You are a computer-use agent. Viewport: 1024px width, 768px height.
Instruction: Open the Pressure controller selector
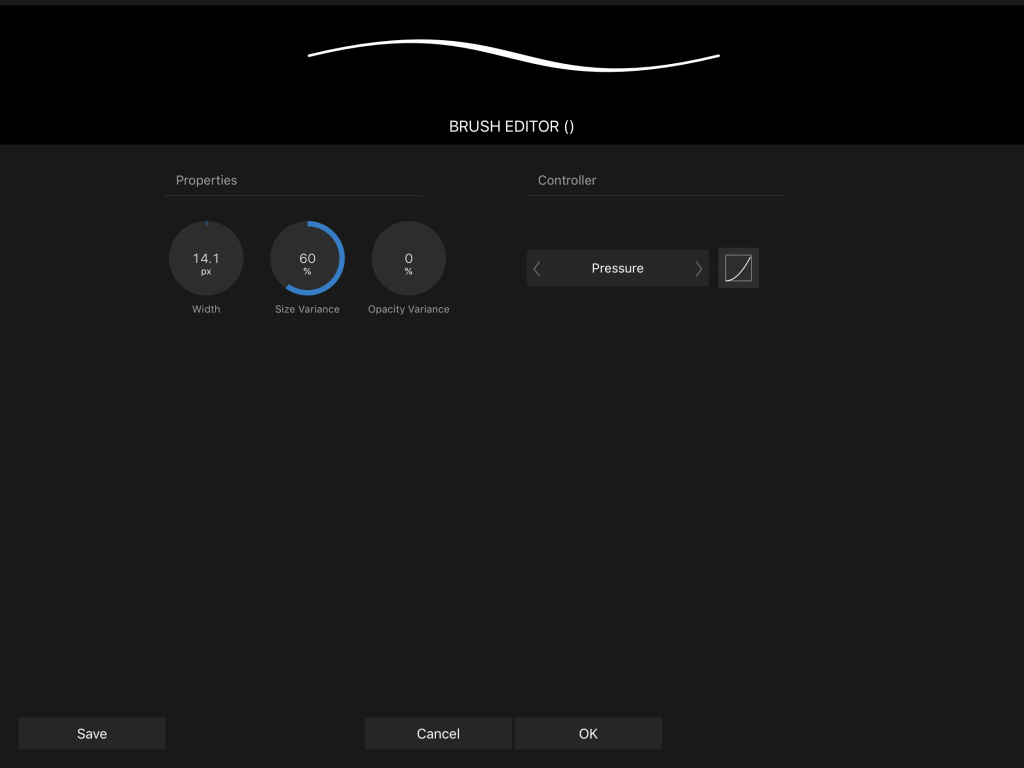(617, 268)
